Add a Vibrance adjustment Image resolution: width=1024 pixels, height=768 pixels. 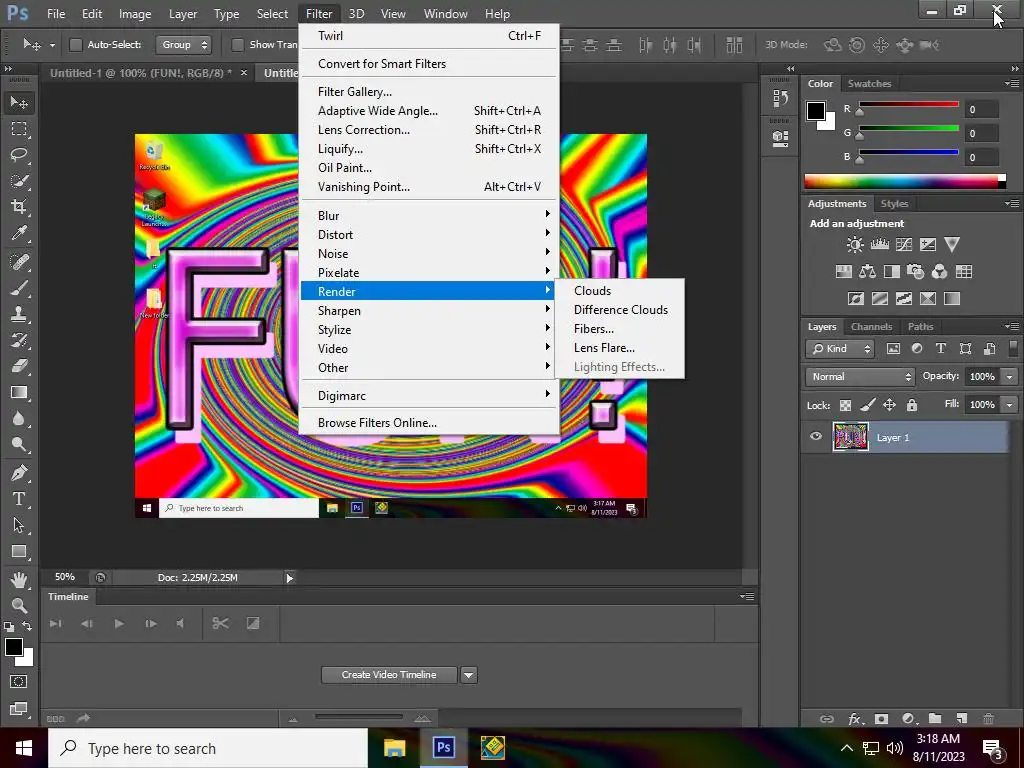pos(952,245)
